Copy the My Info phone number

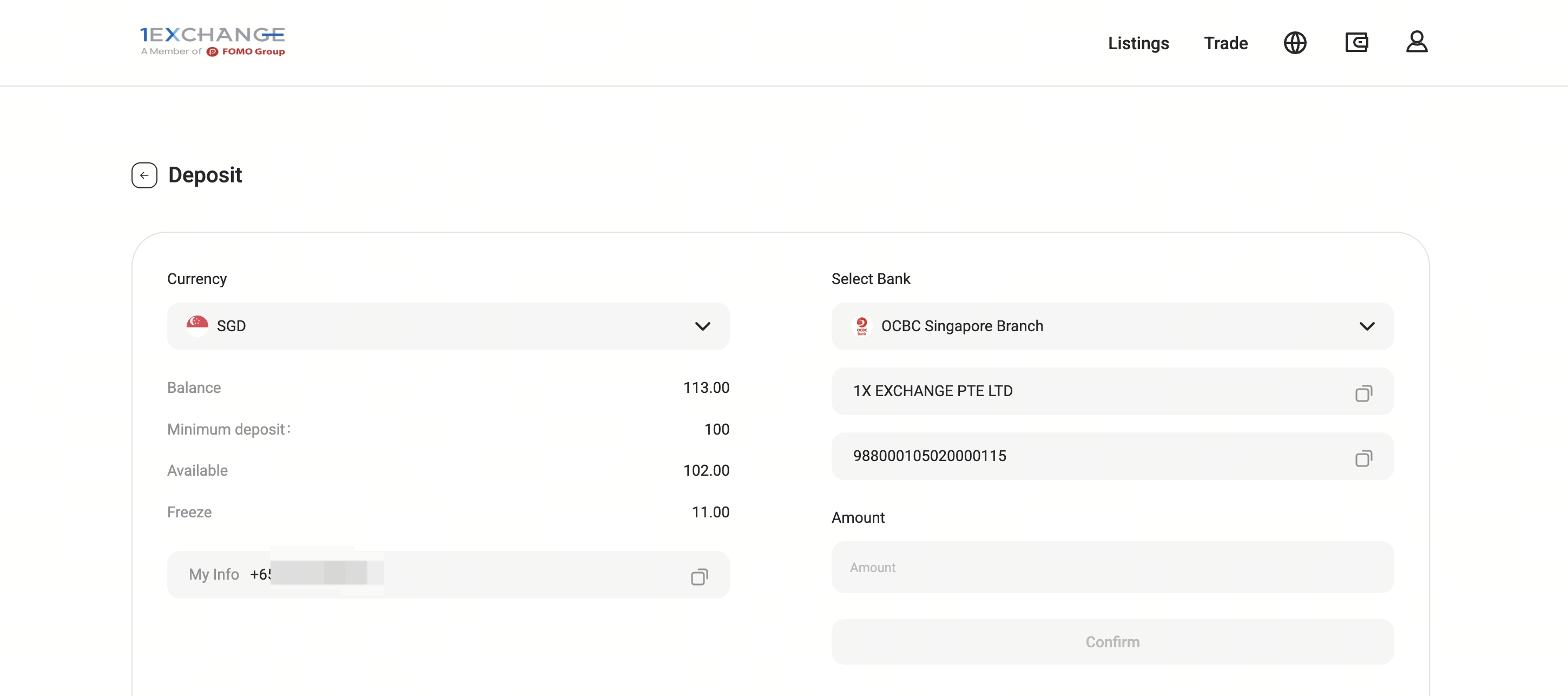tap(699, 576)
